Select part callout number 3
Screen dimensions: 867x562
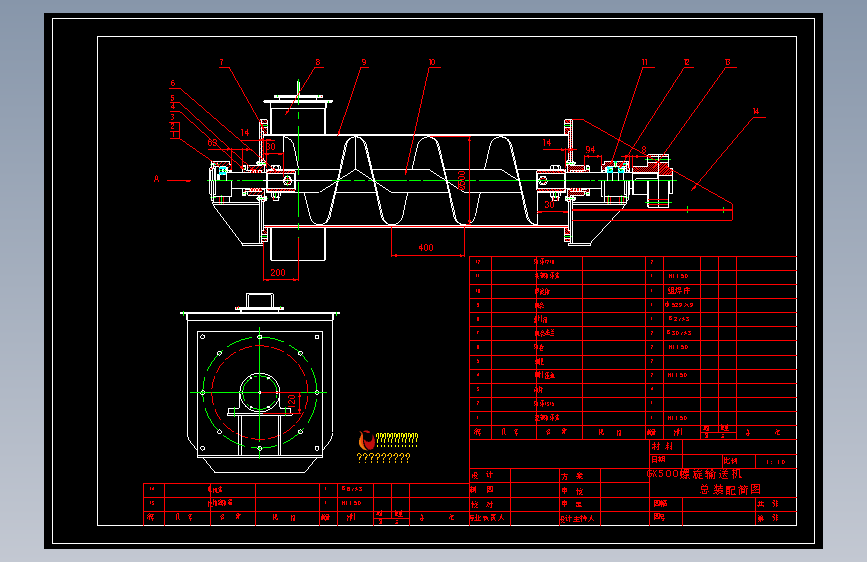173,117
